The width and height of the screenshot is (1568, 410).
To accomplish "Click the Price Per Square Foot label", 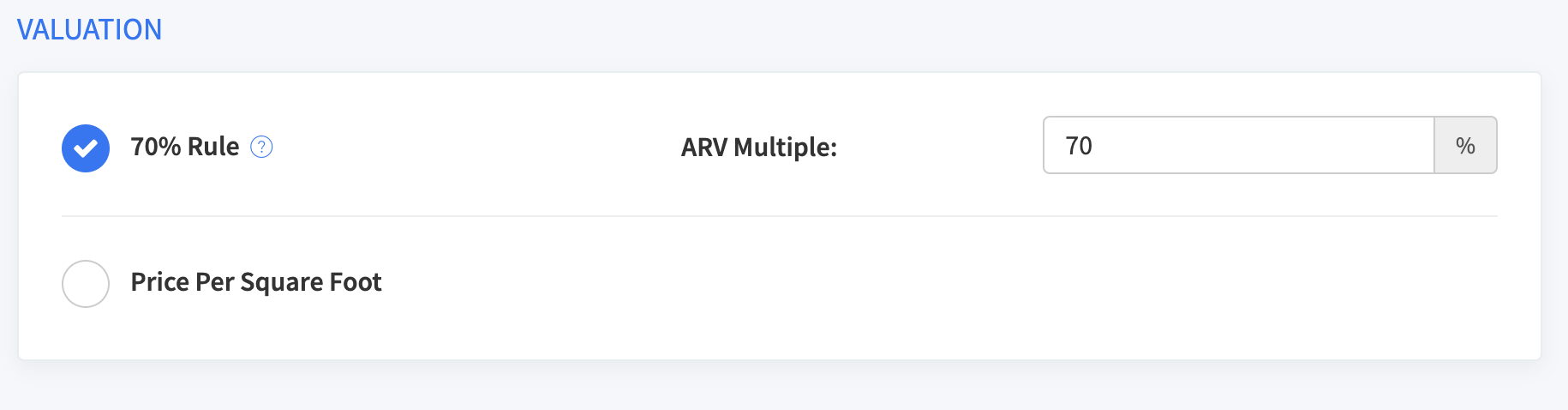I will coord(256,282).
